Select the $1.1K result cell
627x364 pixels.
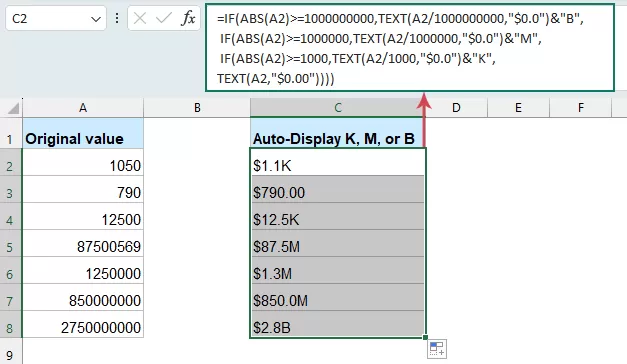338,162
